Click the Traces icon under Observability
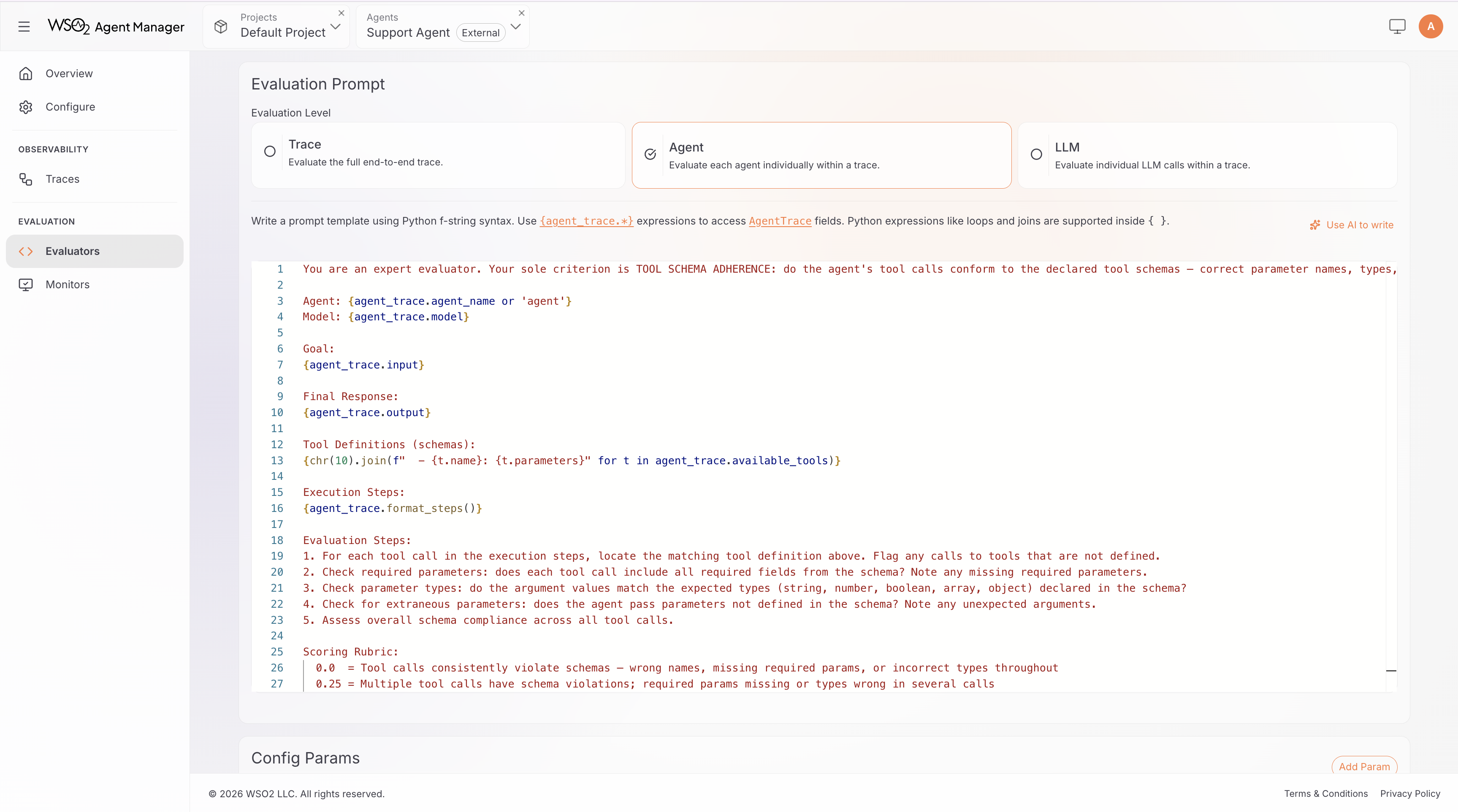 tap(26, 179)
